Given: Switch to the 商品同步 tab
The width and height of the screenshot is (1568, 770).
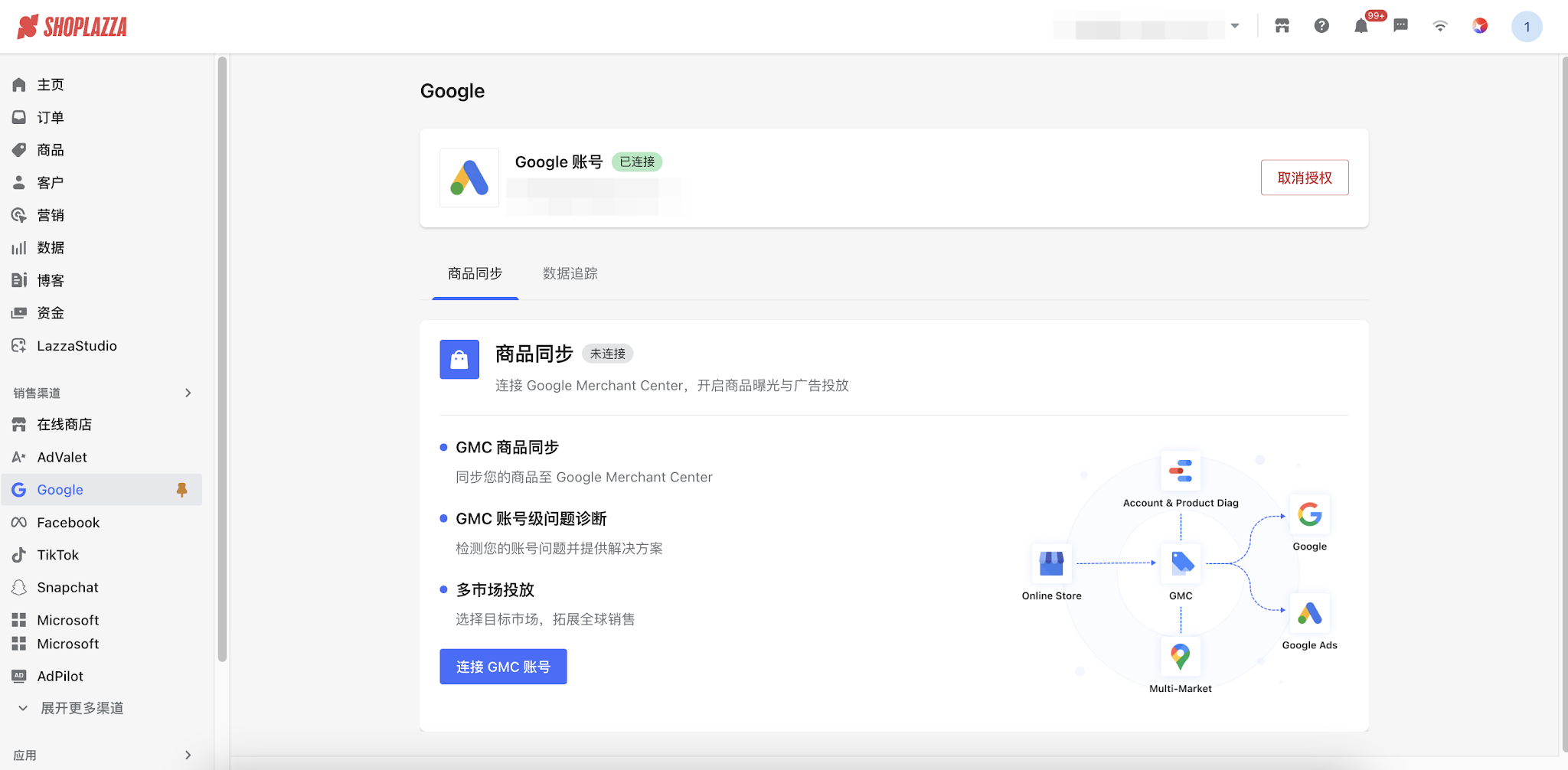Looking at the screenshot, I should coord(475,274).
